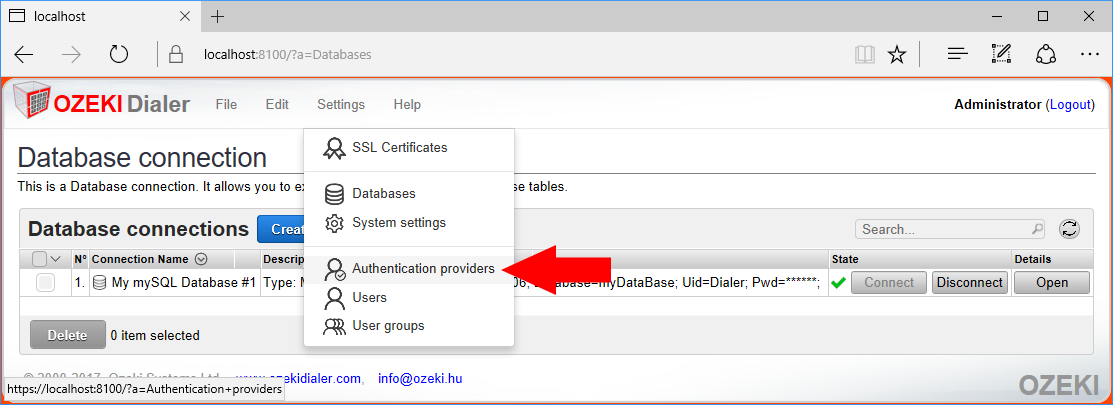Expand the dropdown arrow beside select-all checkbox
This screenshot has width=1113, height=405.
pos(57,259)
